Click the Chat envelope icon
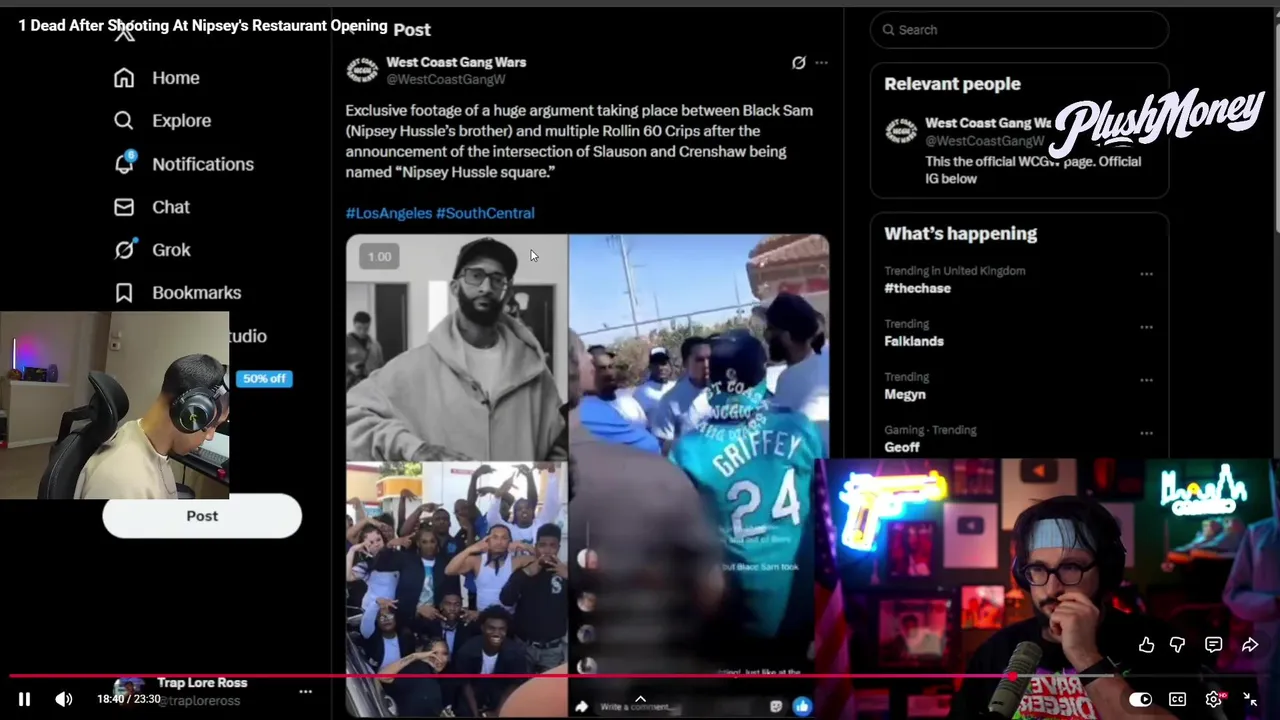The width and height of the screenshot is (1280, 720). pyautogui.click(x=124, y=207)
